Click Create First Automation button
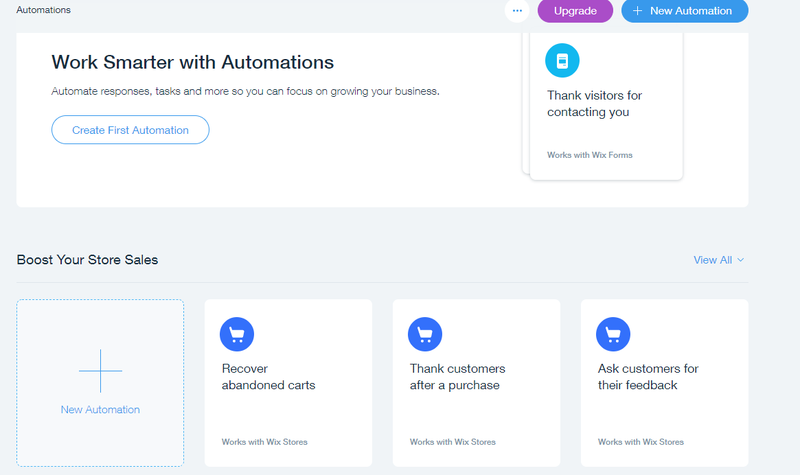 (x=130, y=130)
